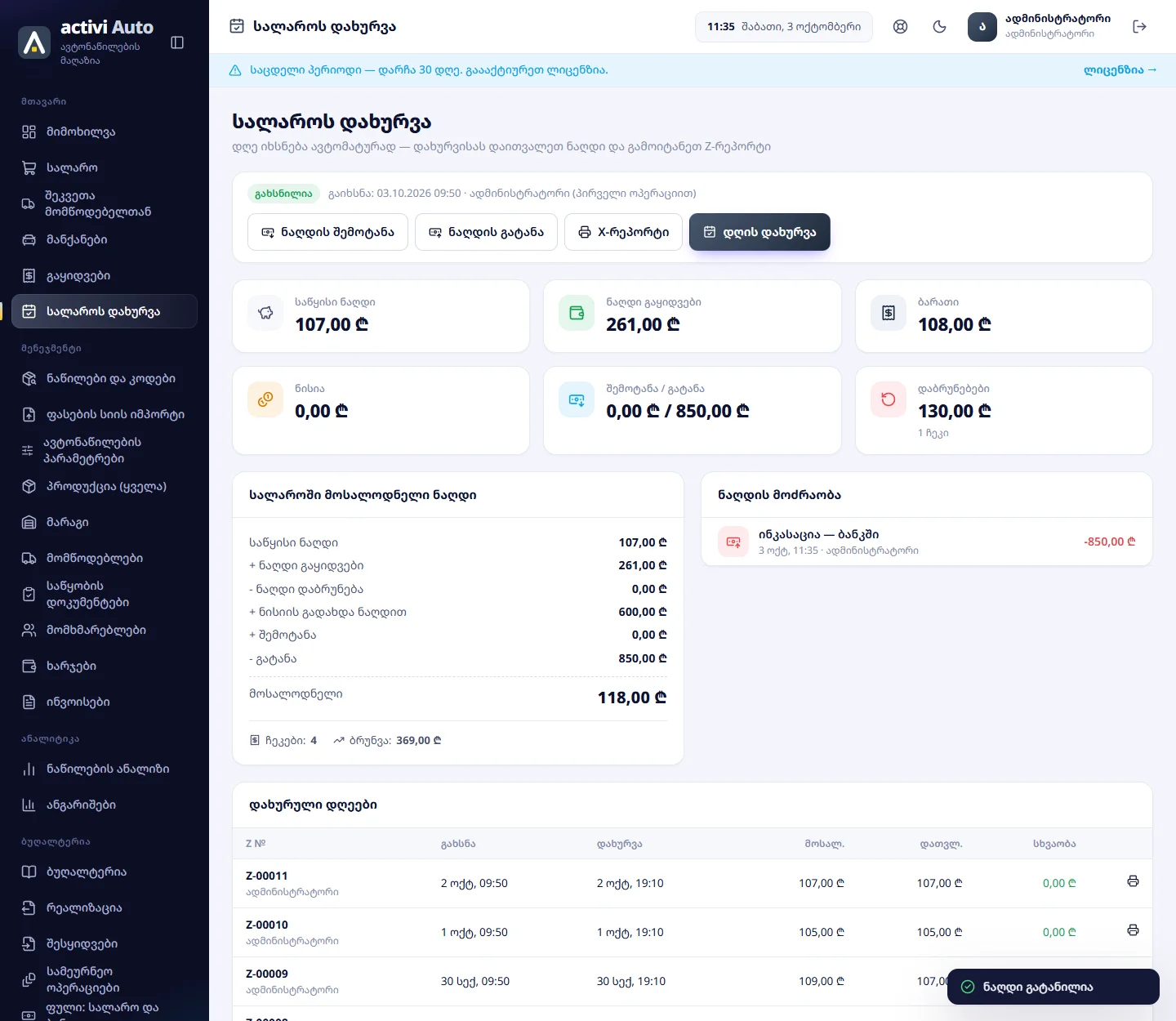Select სალაროს დახურვა sidebar item

point(105,311)
